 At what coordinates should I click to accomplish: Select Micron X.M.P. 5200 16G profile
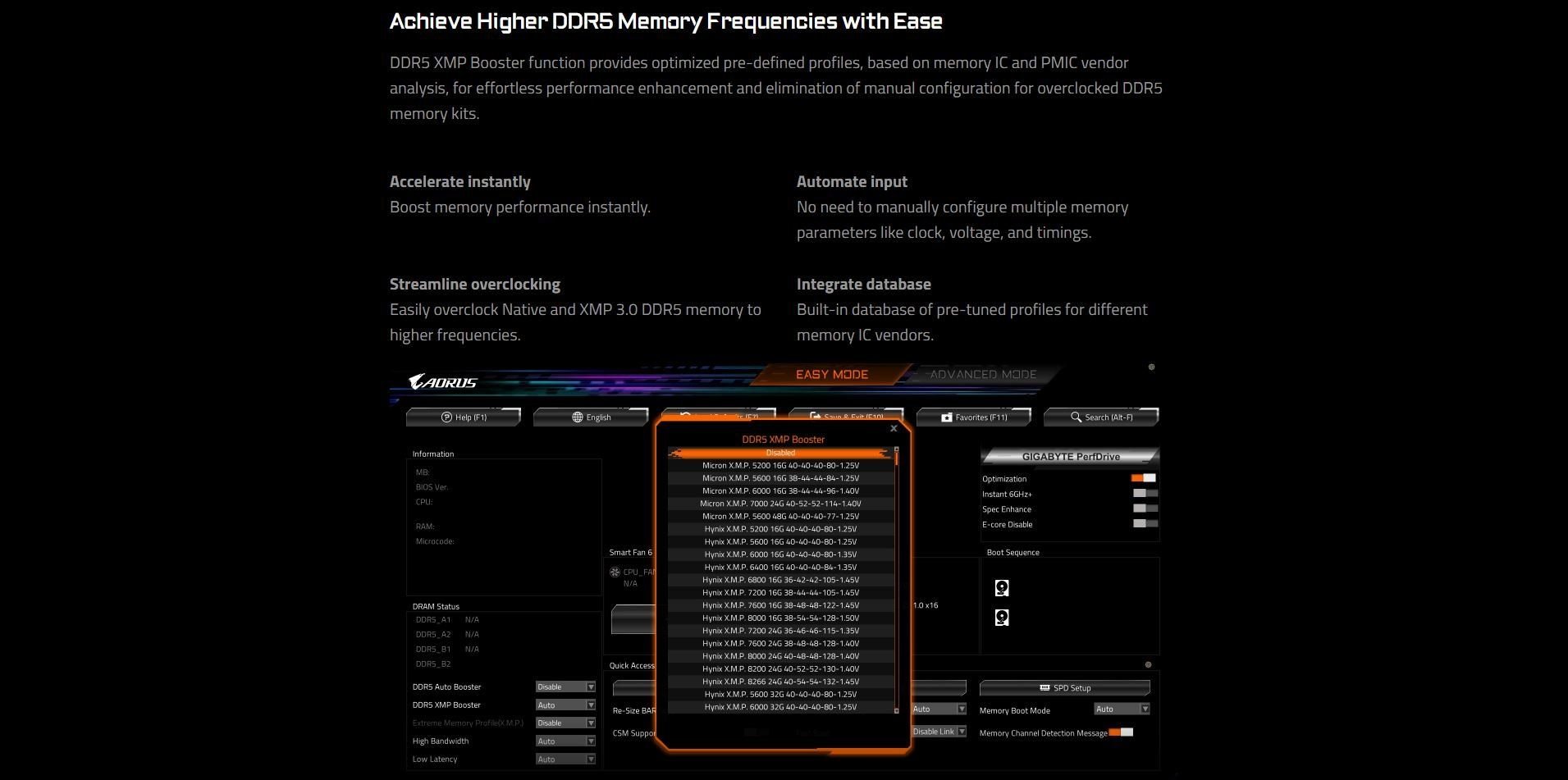(x=780, y=465)
